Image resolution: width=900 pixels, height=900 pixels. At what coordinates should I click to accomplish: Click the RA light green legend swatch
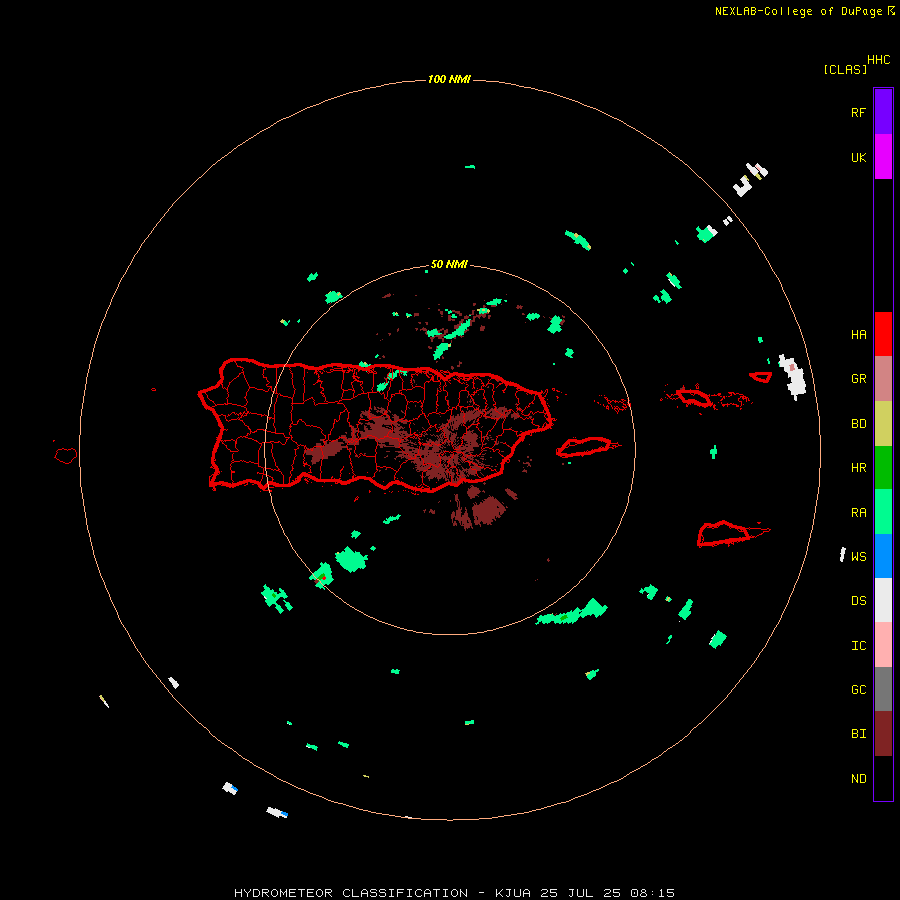883,512
